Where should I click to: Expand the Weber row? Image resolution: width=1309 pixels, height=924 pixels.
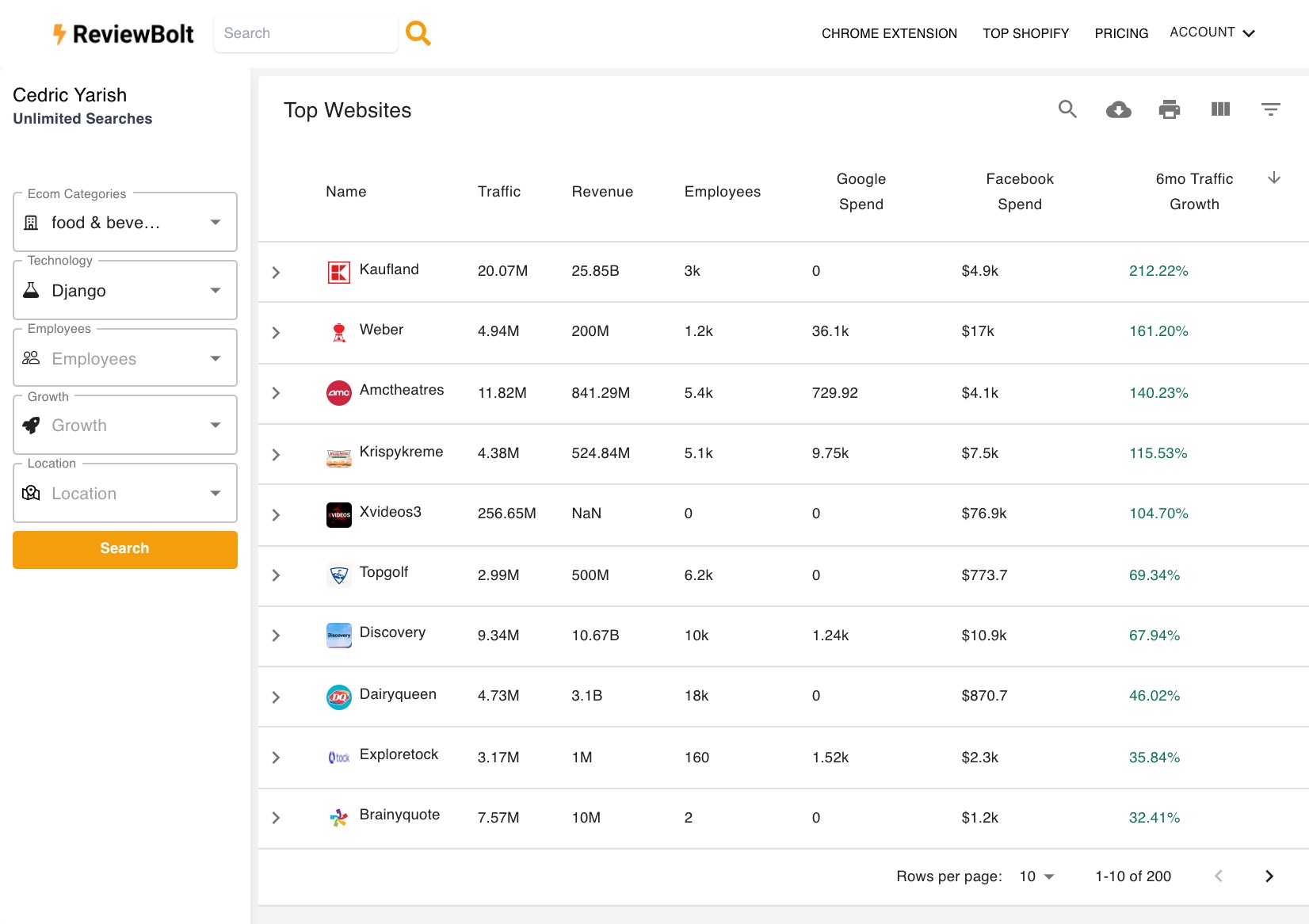[276, 333]
